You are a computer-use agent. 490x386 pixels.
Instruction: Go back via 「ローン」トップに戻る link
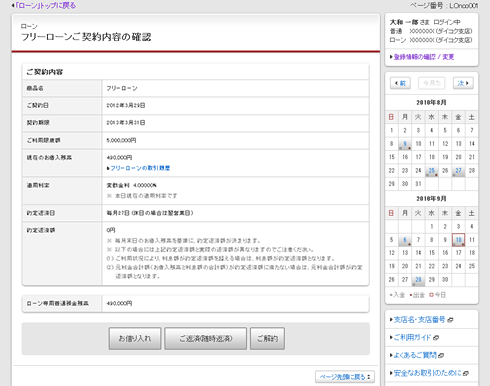coord(45,6)
